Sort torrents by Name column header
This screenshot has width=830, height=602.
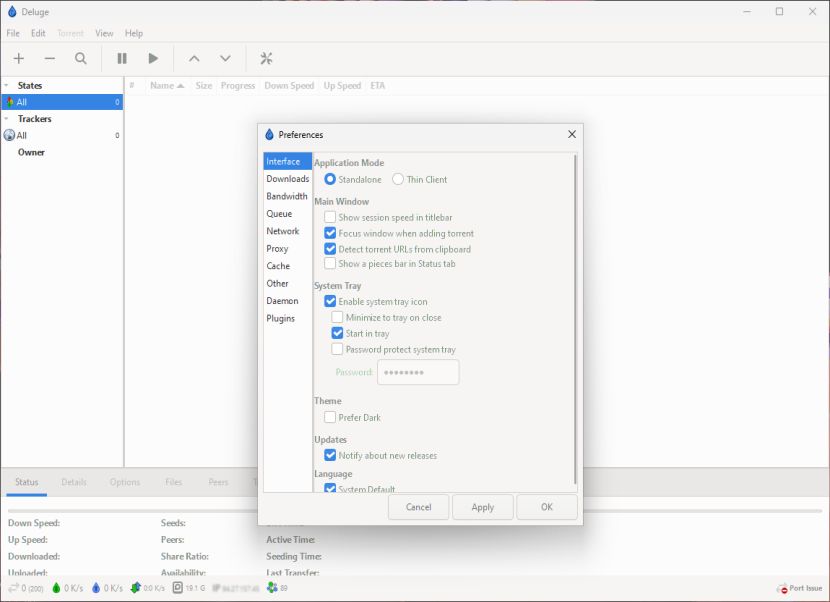(x=166, y=86)
